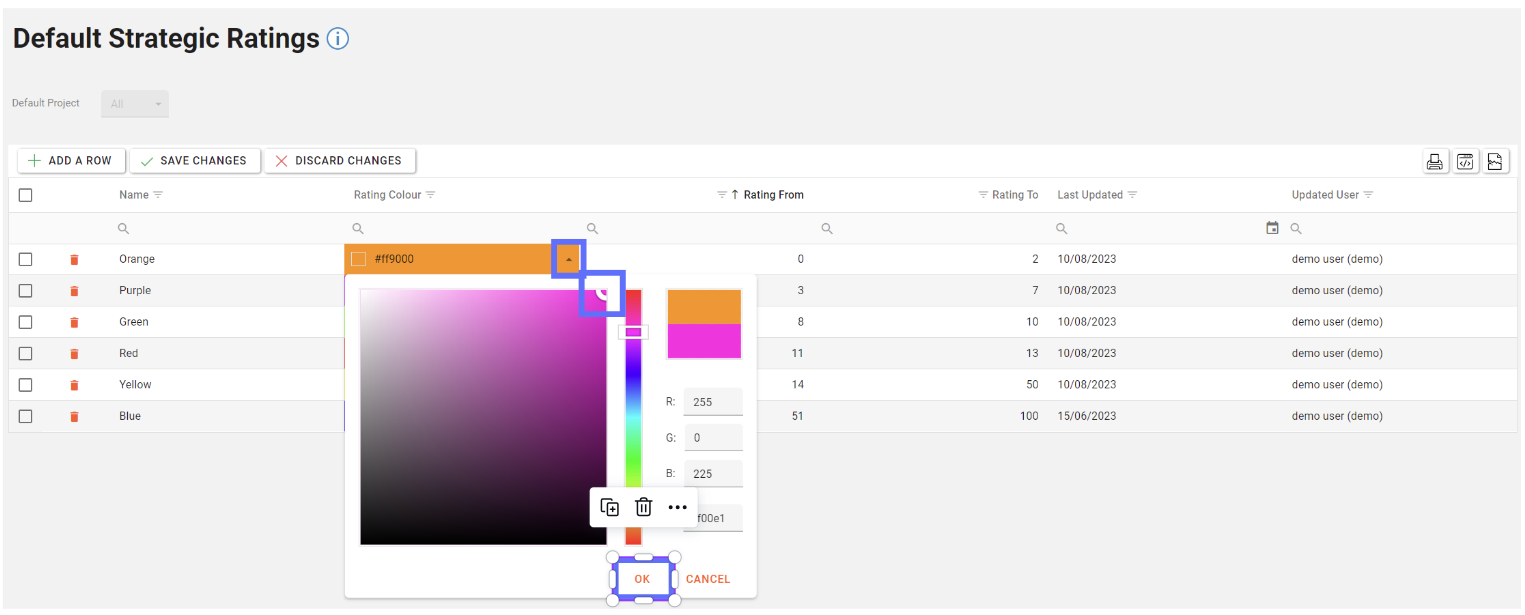Click the code export icon next to print
The height and width of the screenshot is (615, 1525).
[1465, 162]
